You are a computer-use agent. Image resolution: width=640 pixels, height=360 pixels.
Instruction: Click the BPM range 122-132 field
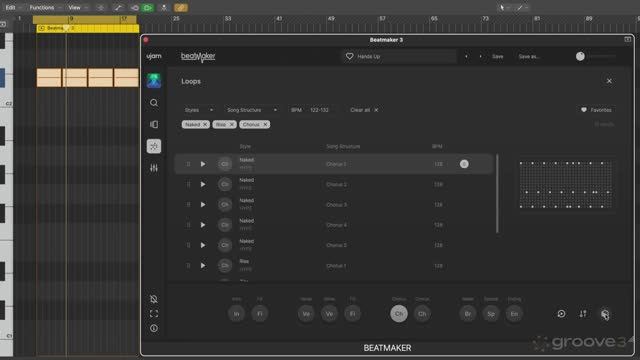tap(320, 110)
